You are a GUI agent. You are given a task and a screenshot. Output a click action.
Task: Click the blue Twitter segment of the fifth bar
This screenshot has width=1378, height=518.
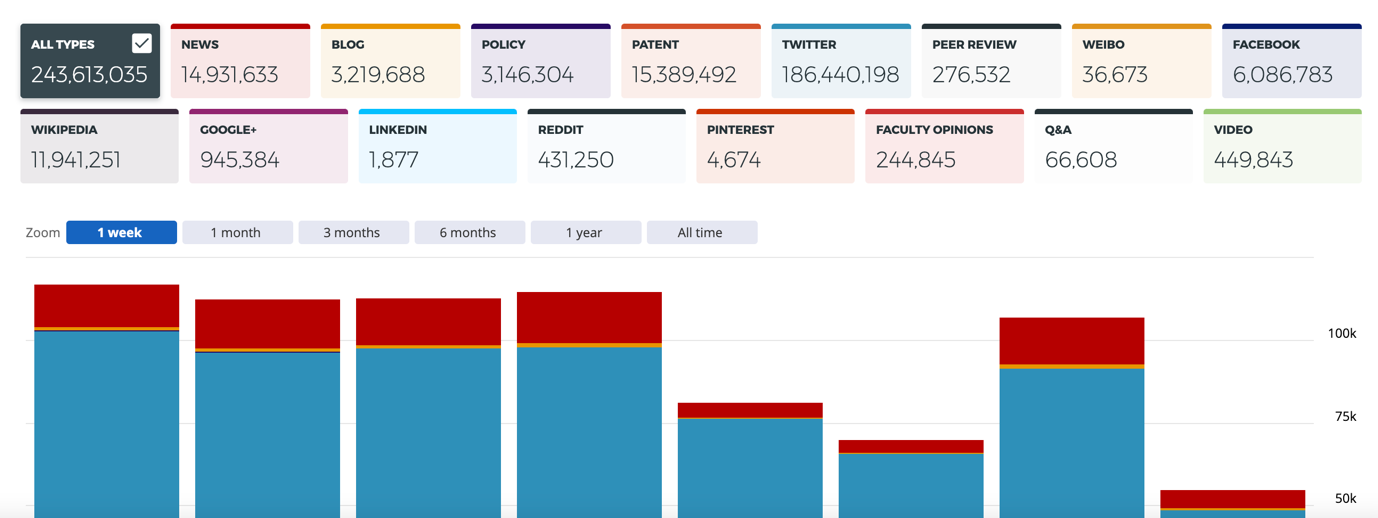pos(750,467)
